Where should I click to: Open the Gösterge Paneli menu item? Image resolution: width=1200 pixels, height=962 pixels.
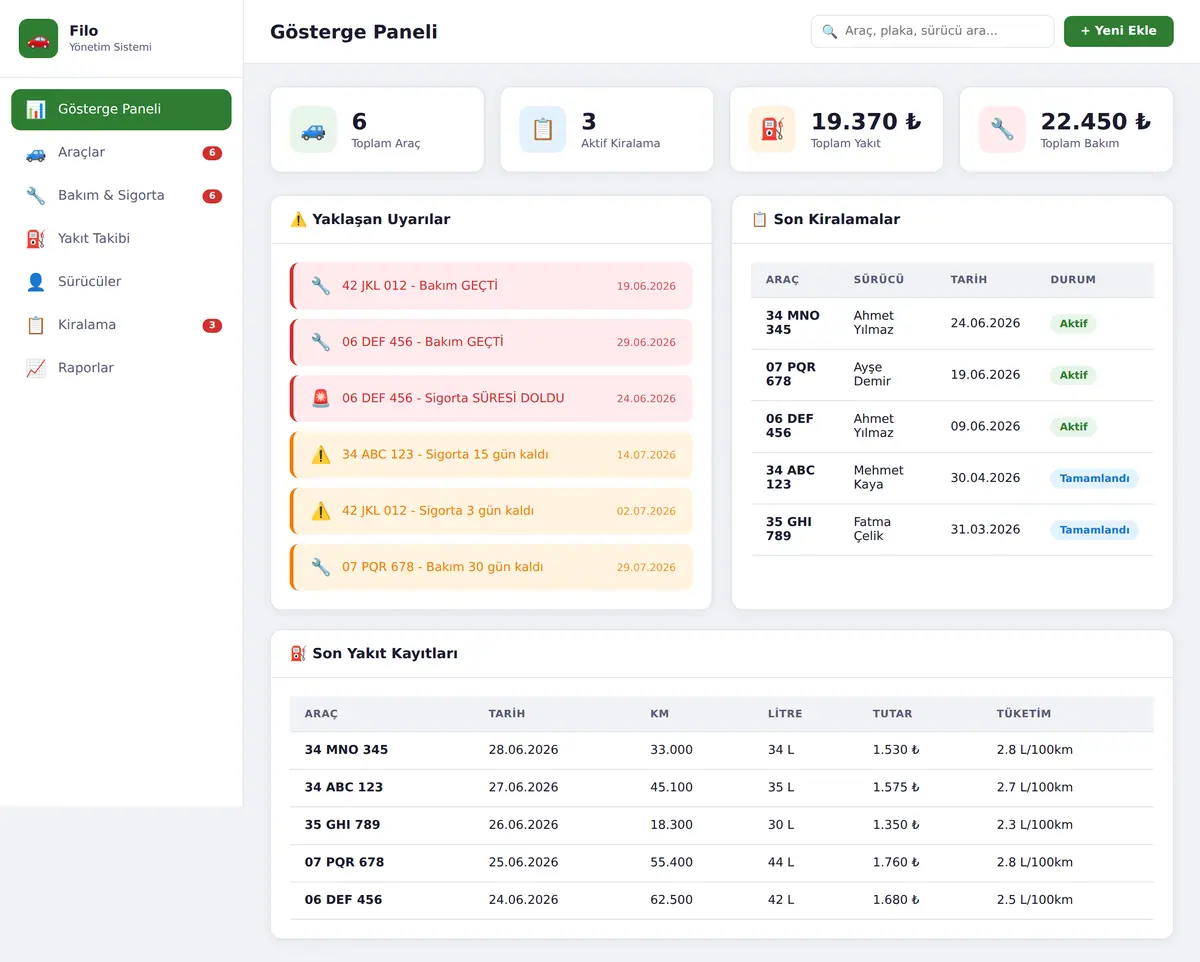tap(121, 109)
